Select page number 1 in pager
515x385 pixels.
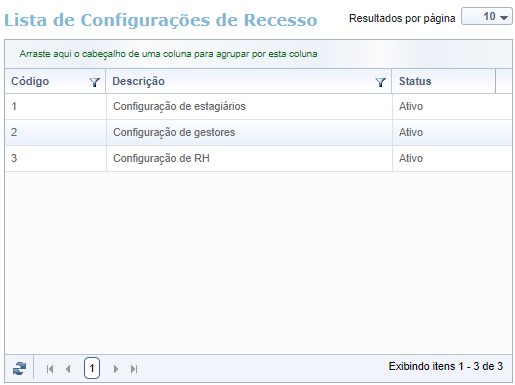click(92, 368)
